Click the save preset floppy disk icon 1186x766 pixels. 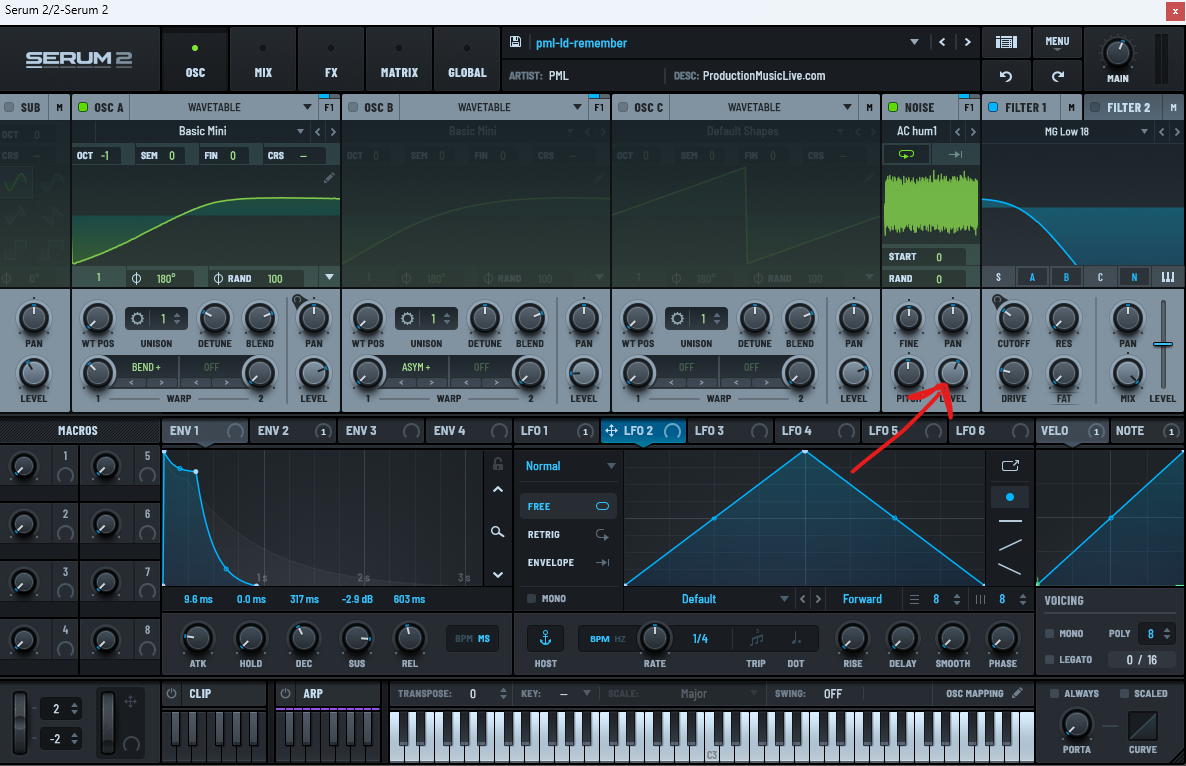(515, 42)
